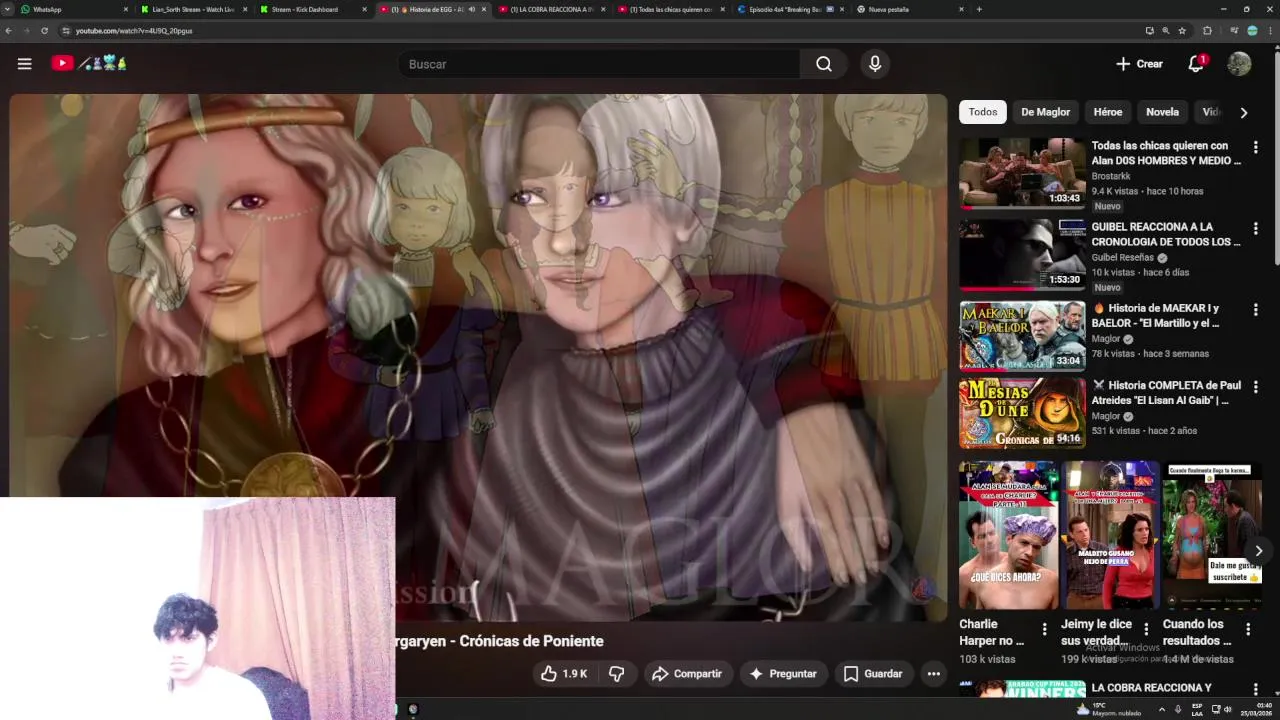Open the Dale me gusta short thumbnail
This screenshot has height=720, width=1280.
(x=1212, y=535)
